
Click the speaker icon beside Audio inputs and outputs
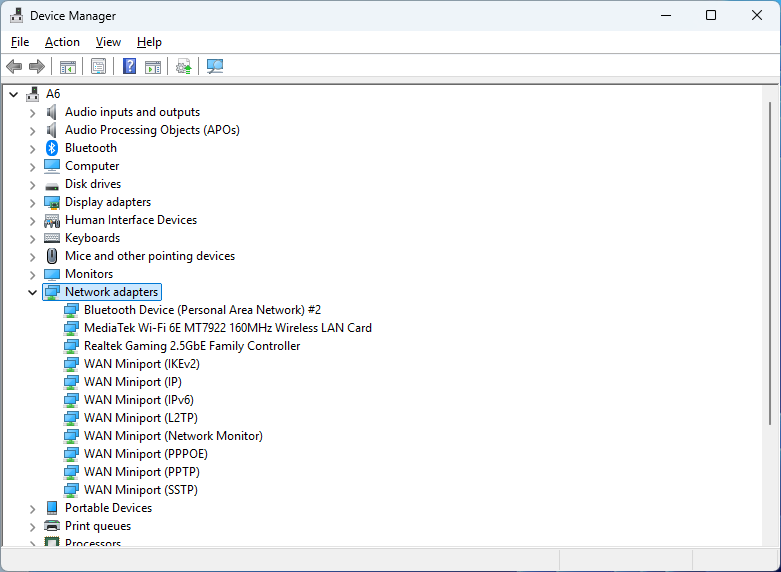(x=52, y=112)
